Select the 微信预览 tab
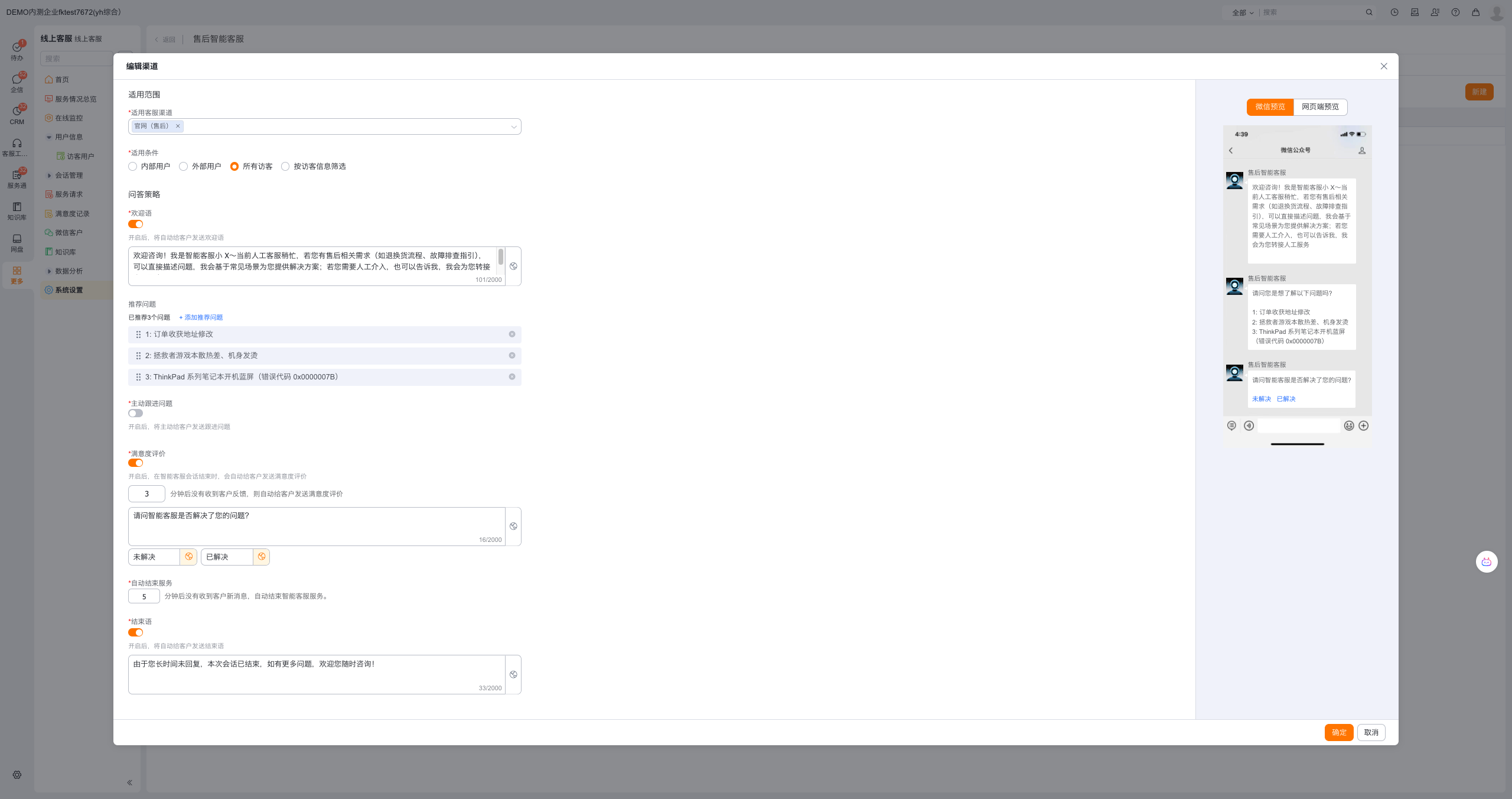Screen dimensions: 1512x799 (x=1270, y=107)
